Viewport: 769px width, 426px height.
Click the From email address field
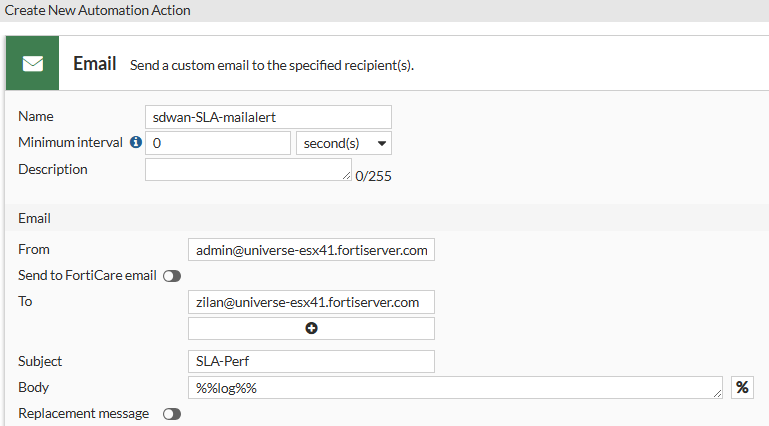(x=311, y=250)
